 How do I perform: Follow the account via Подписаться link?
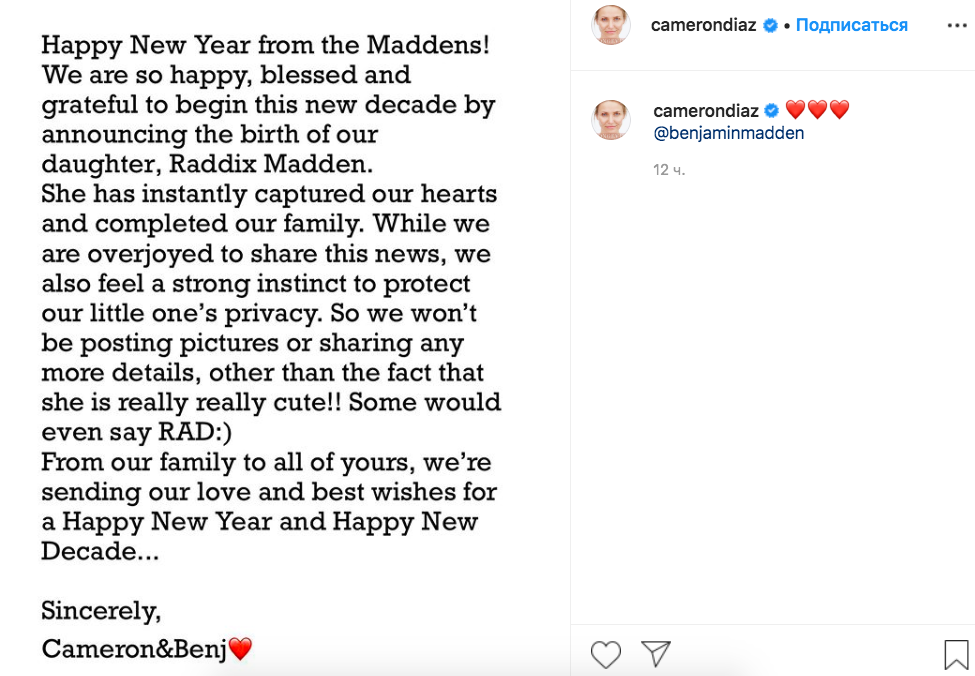[x=851, y=25]
